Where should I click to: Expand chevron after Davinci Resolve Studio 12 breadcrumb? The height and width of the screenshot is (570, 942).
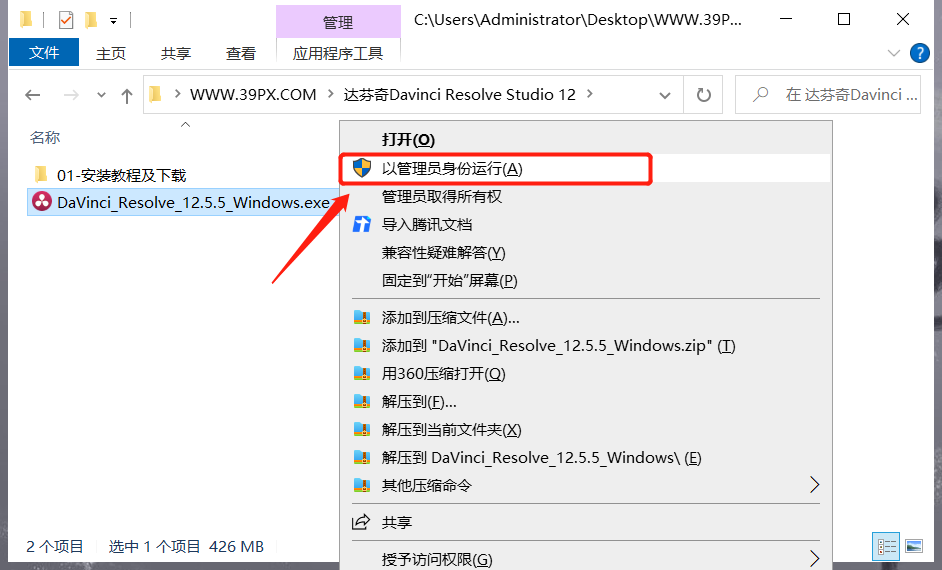[589, 94]
